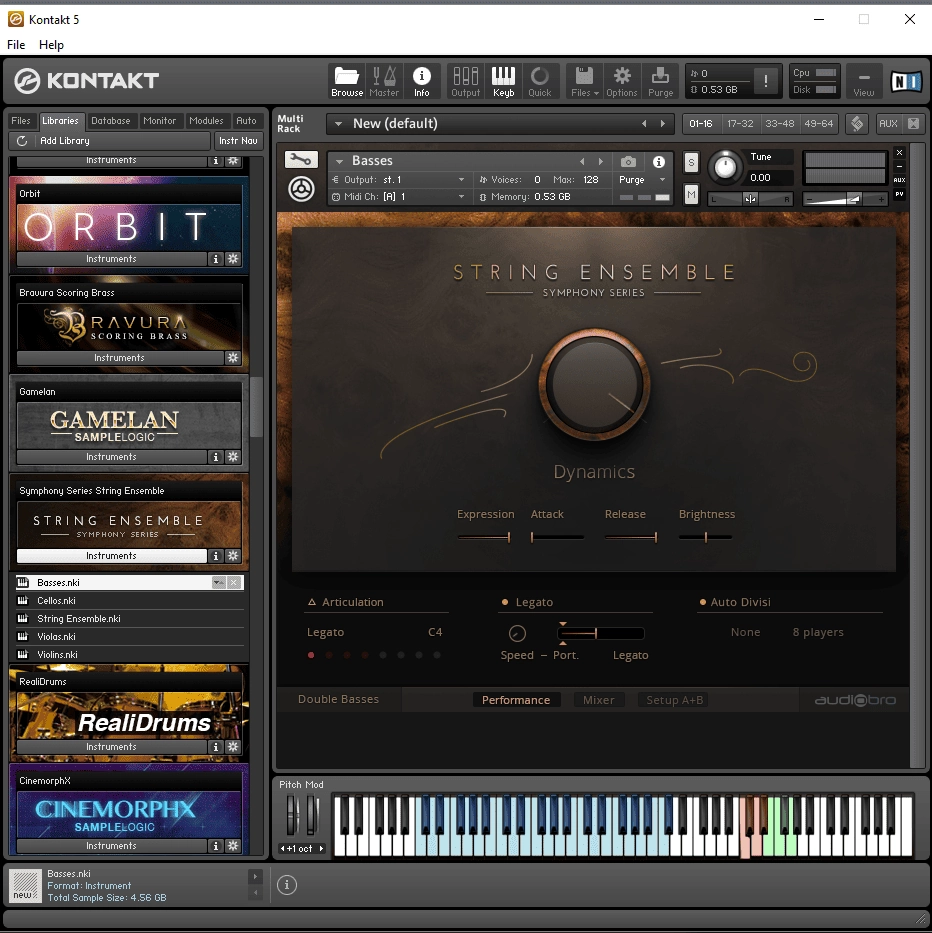Open the Files save menu
Screen dimensions: 932x933
[584, 81]
